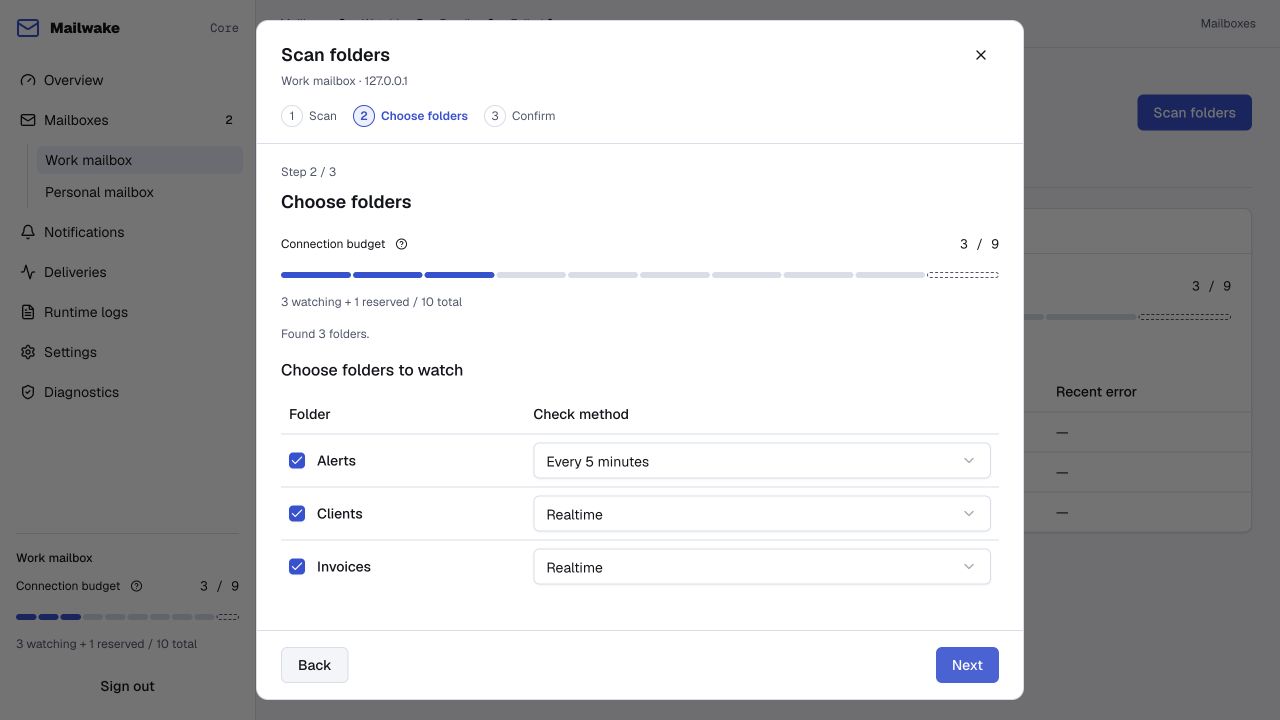
Task: Open the Clients check method dropdown
Action: pos(762,514)
